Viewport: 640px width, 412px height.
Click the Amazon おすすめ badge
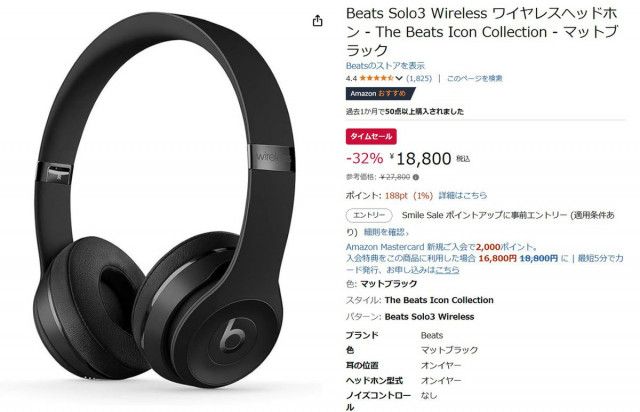(x=380, y=94)
